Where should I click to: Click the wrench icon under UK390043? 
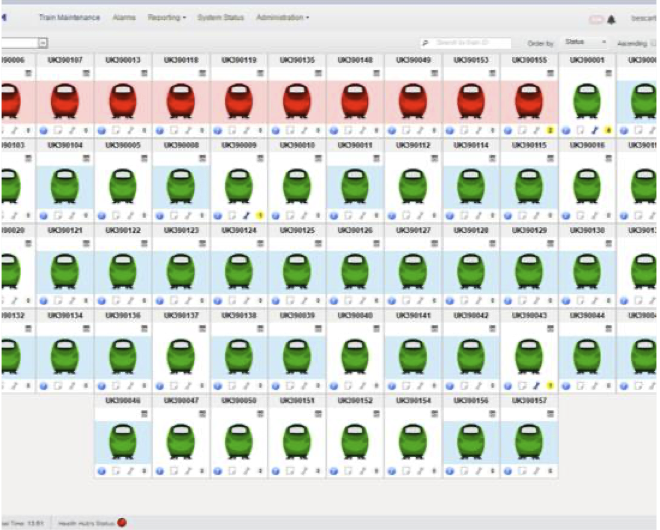point(536,385)
